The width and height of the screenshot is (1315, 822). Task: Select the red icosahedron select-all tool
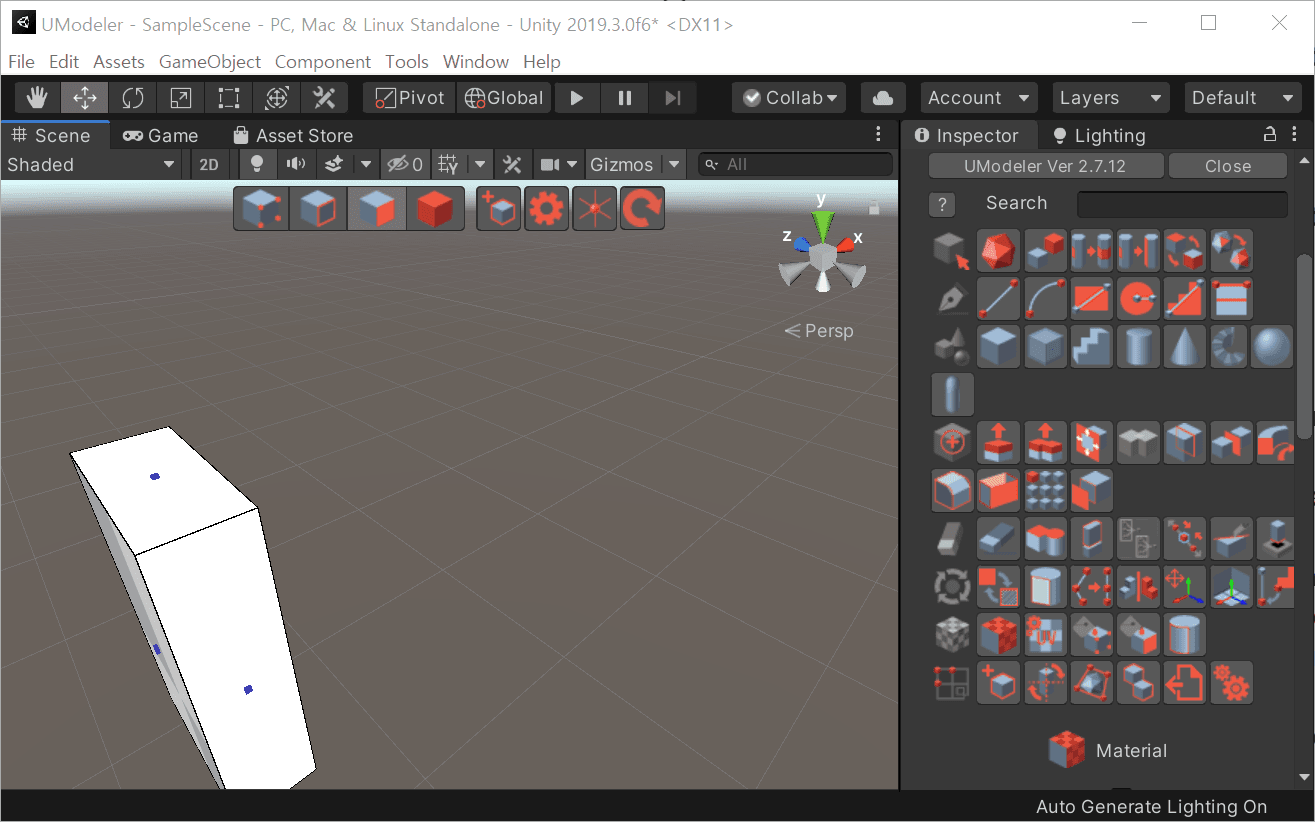click(998, 251)
